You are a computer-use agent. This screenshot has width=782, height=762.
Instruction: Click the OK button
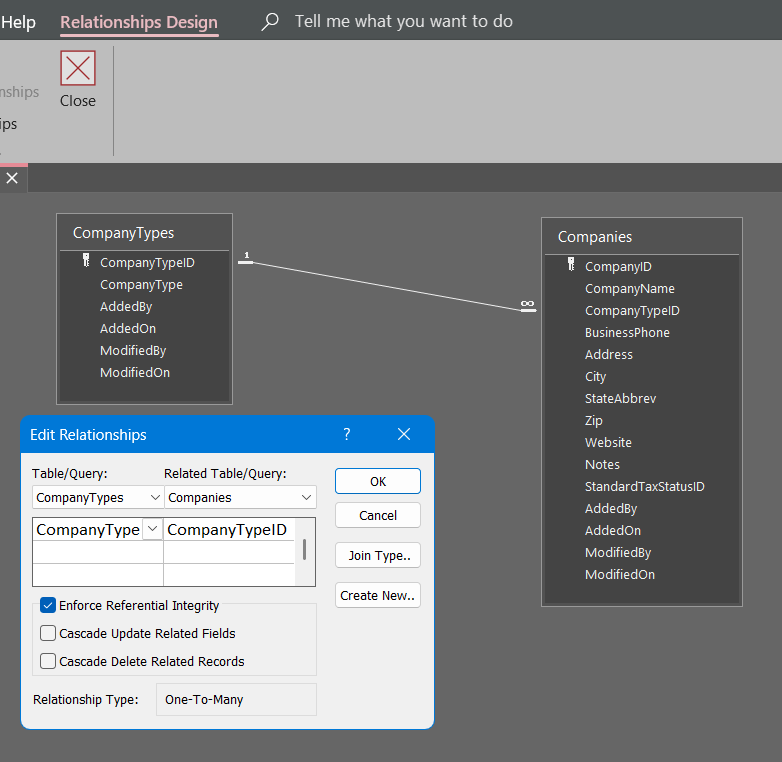pos(378,481)
